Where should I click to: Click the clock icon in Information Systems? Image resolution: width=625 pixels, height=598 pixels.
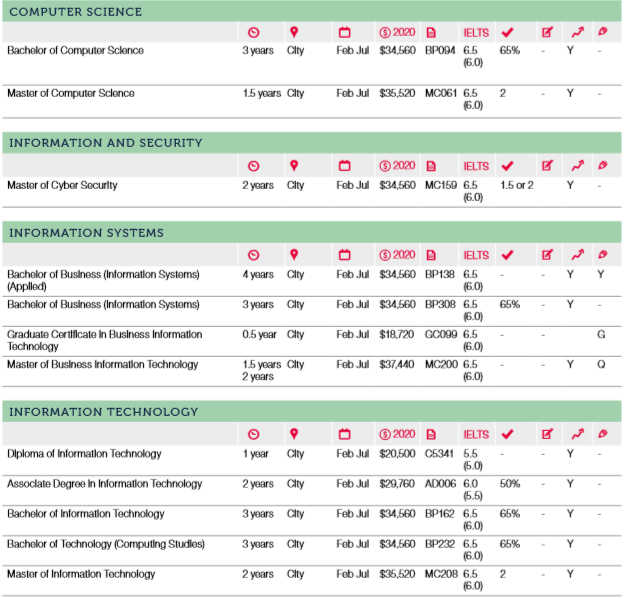[x=253, y=255]
